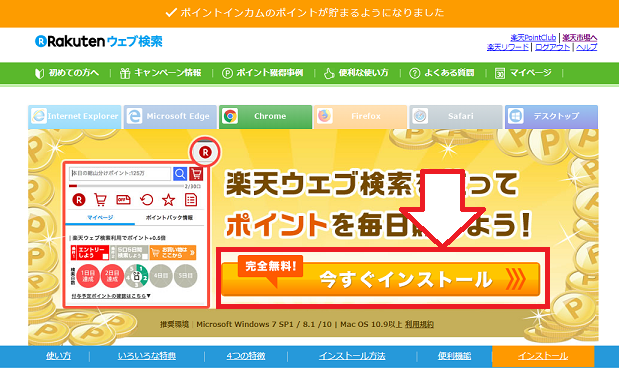
Task: Click the star favorites icon in the popup row
Action: [x=169, y=200]
